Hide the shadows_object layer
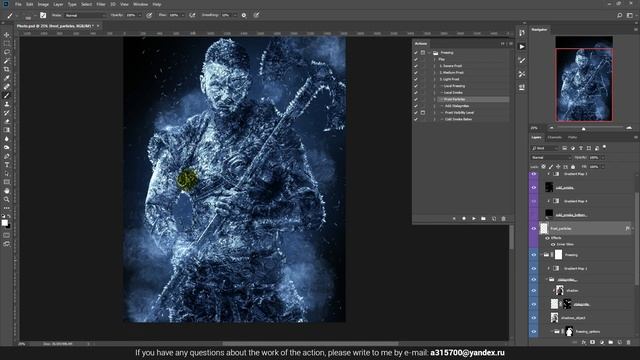640x360 pixels. 533,318
